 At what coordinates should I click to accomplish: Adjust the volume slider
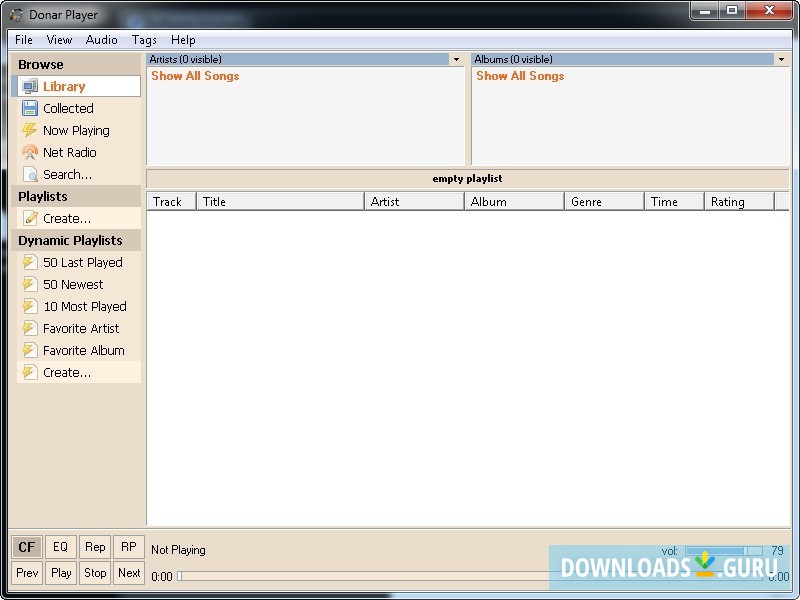(723, 551)
